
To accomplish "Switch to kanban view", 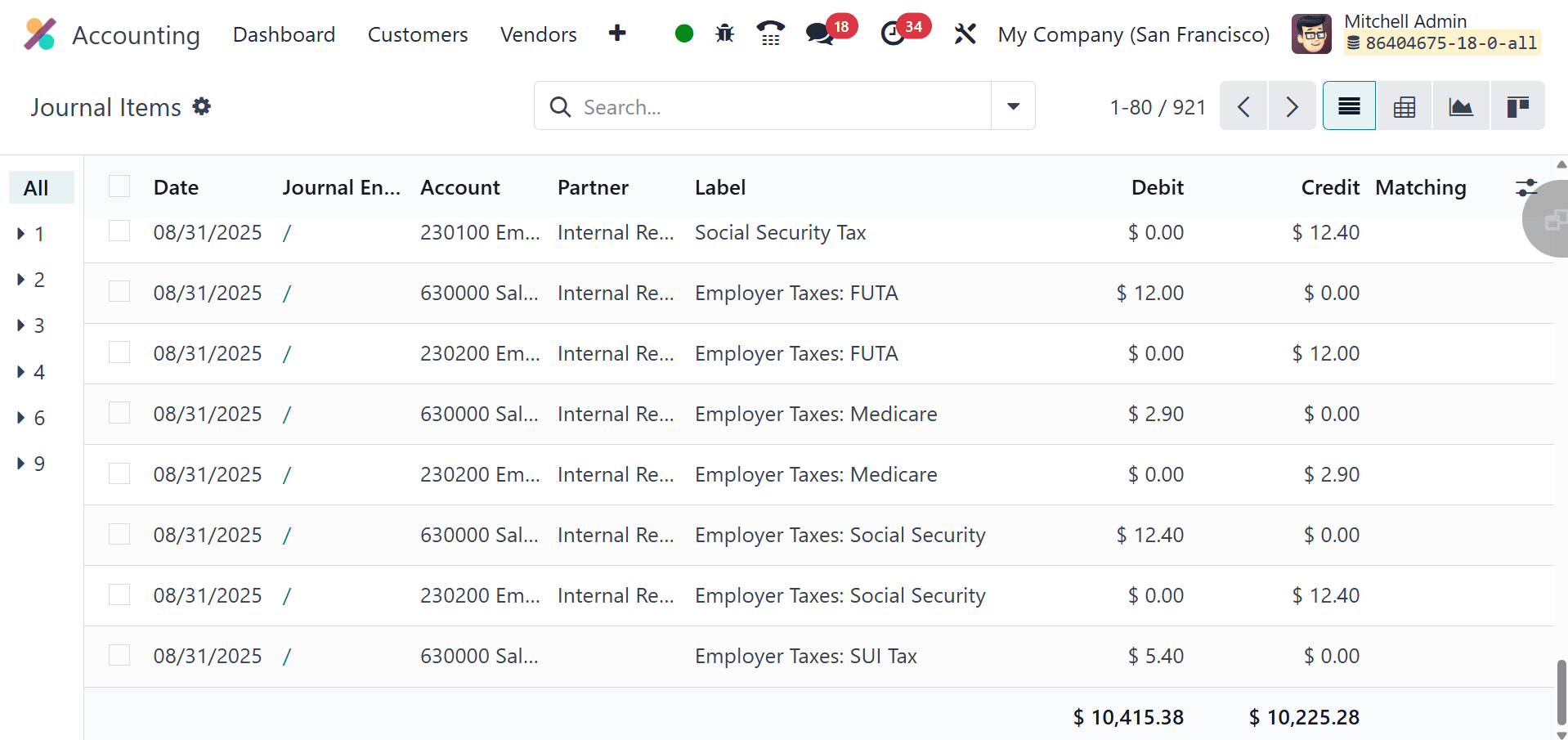I will (x=1517, y=106).
